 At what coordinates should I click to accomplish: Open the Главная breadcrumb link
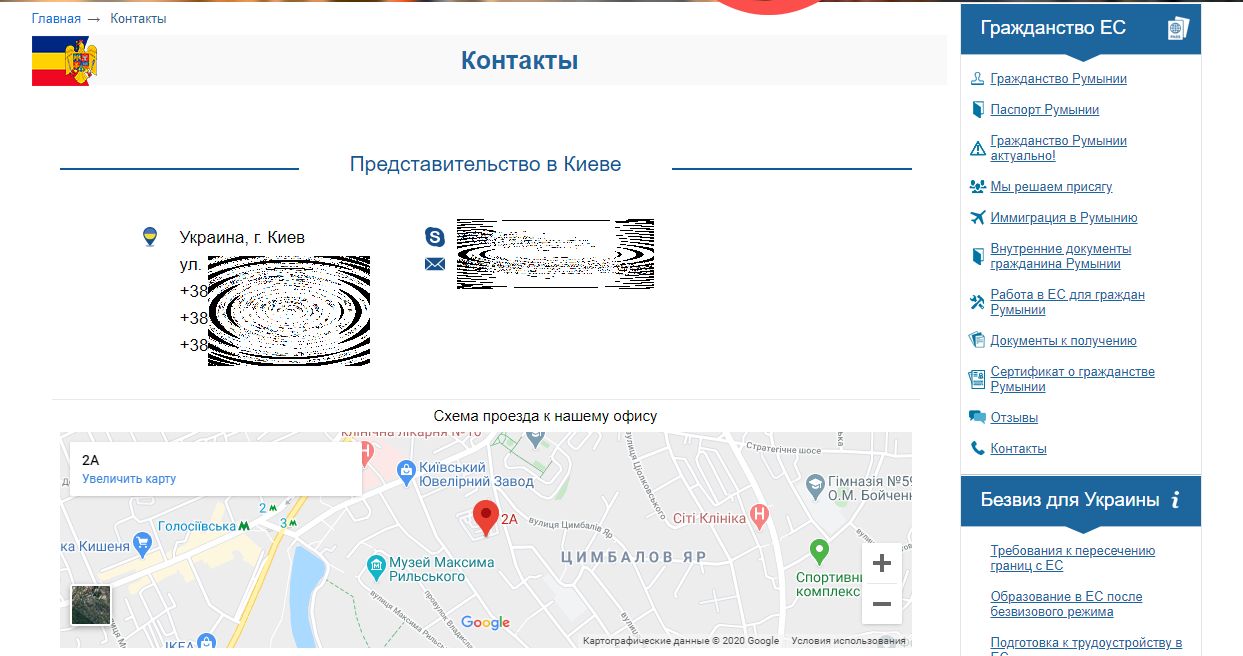tap(56, 19)
